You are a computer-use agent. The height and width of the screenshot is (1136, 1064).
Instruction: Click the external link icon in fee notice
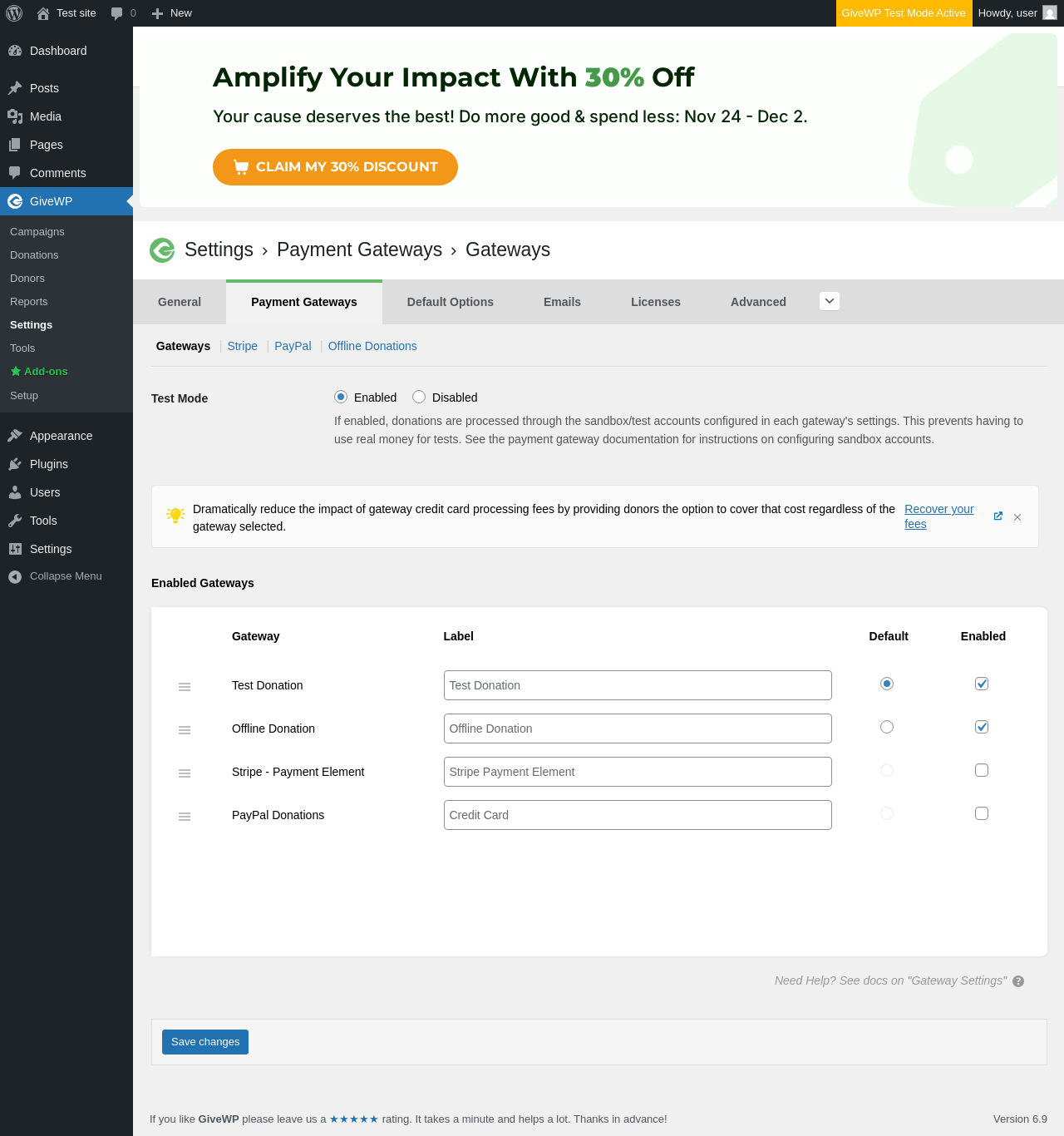coord(998,516)
